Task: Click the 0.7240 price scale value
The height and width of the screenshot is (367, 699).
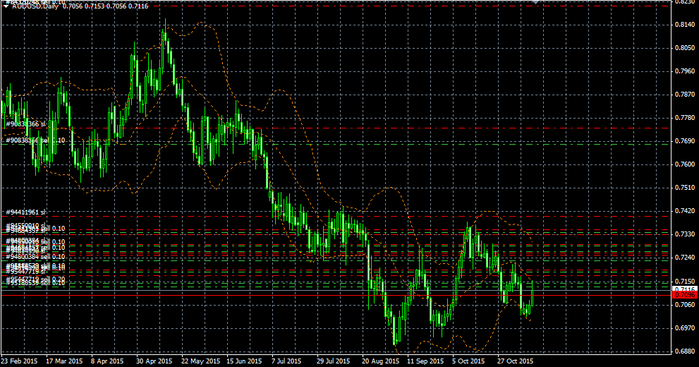Action: point(685,258)
